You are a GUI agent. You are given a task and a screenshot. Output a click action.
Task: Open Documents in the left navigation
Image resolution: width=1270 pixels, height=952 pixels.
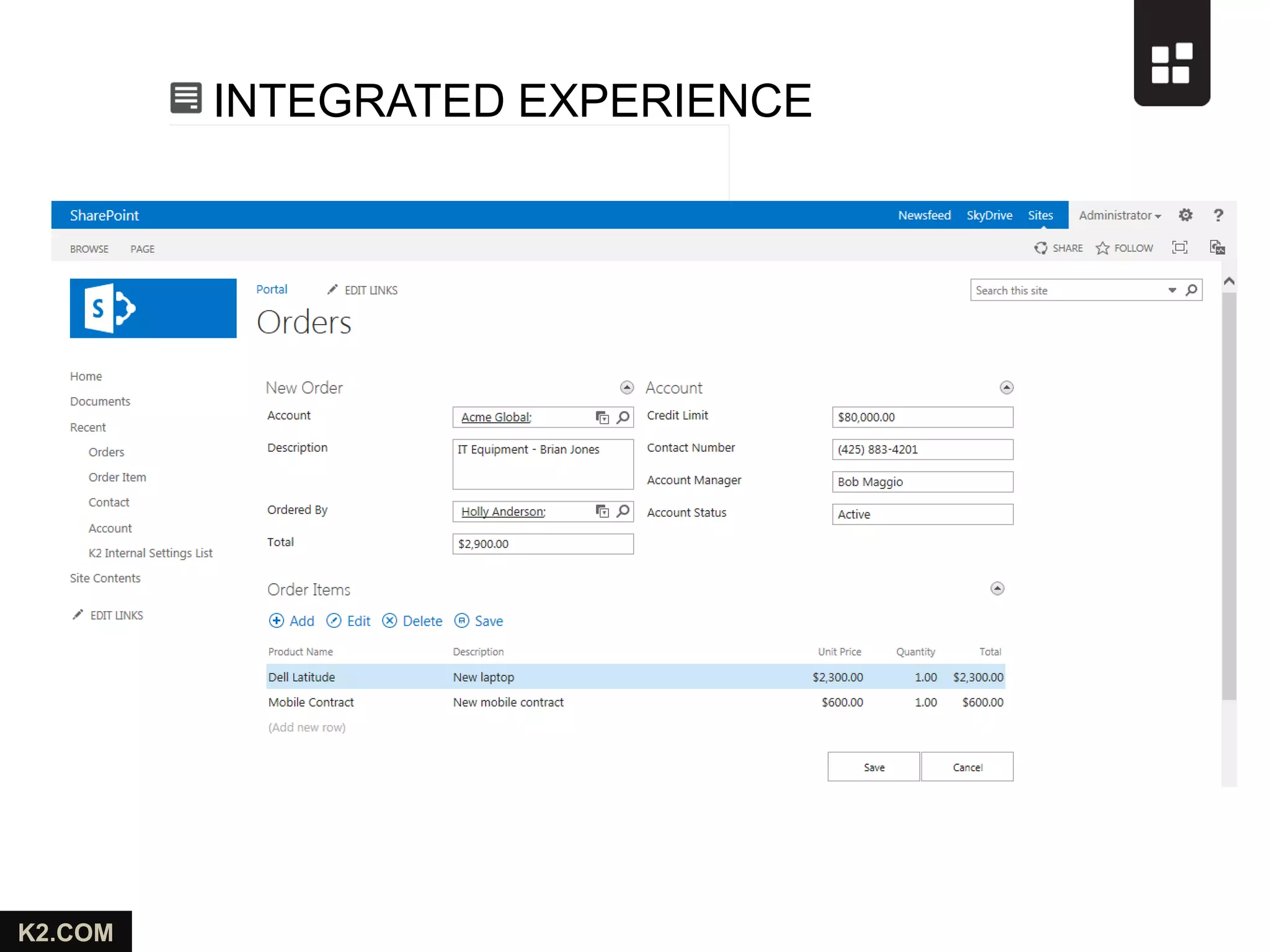point(100,402)
